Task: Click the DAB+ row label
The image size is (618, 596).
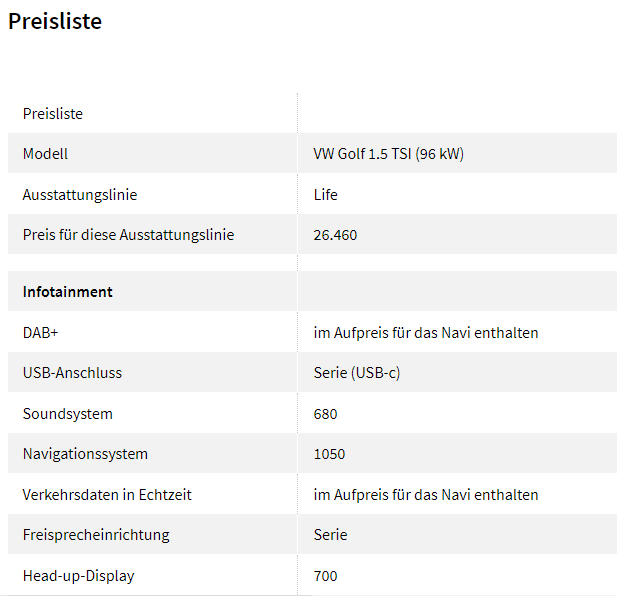Action: coord(41,333)
